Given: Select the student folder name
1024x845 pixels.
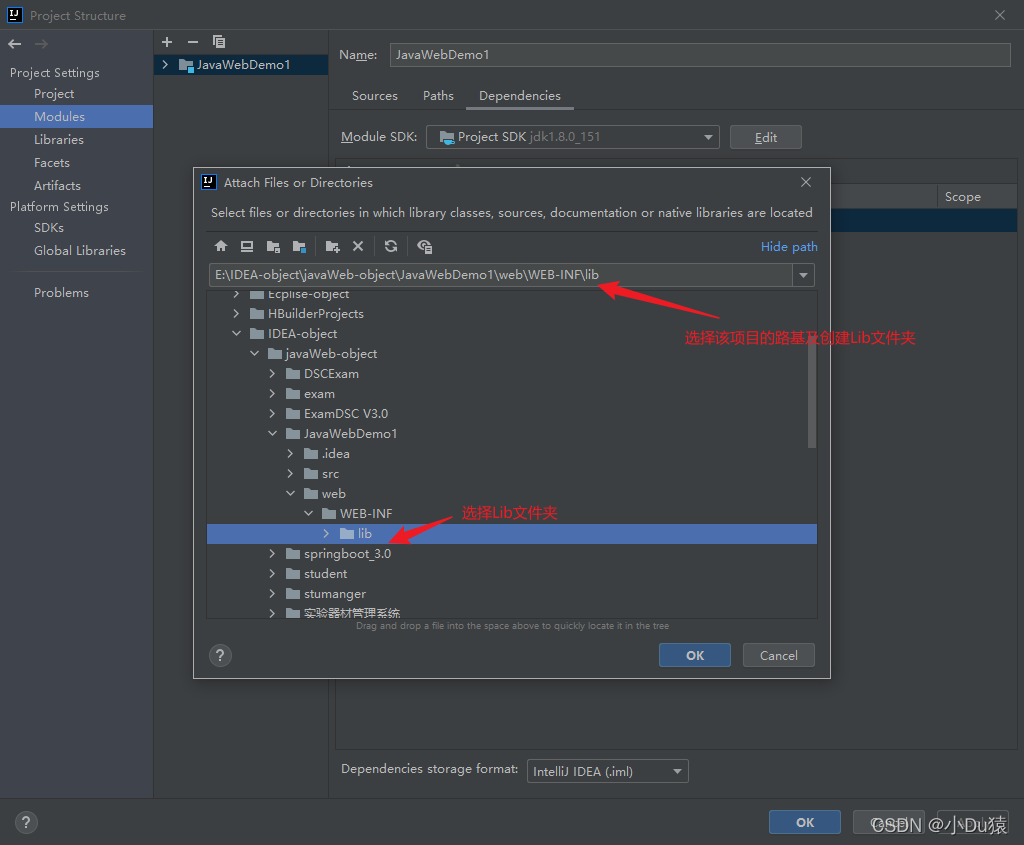Looking at the screenshot, I should pos(325,573).
